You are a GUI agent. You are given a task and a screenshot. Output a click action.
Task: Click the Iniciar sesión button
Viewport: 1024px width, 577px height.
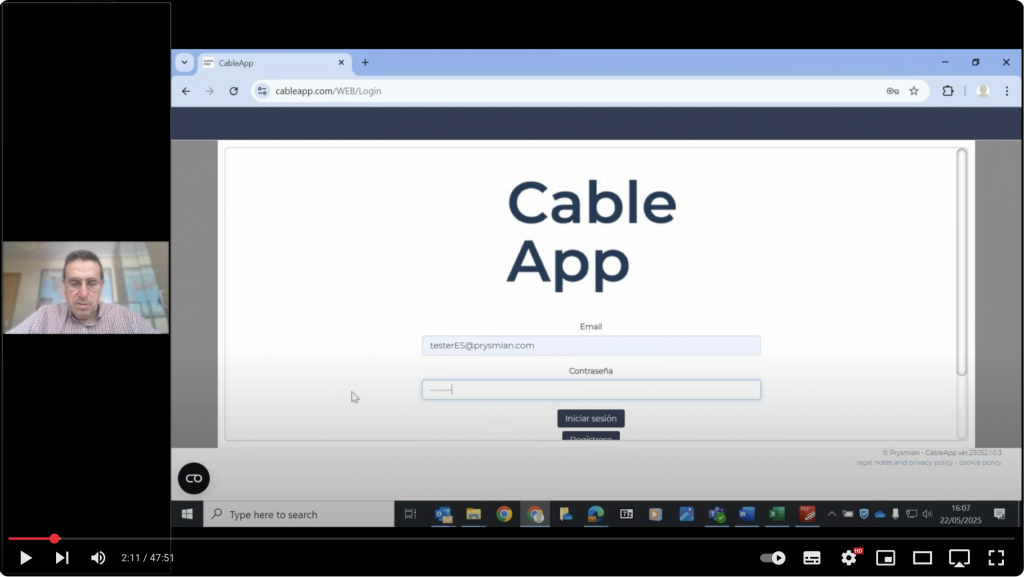591,418
